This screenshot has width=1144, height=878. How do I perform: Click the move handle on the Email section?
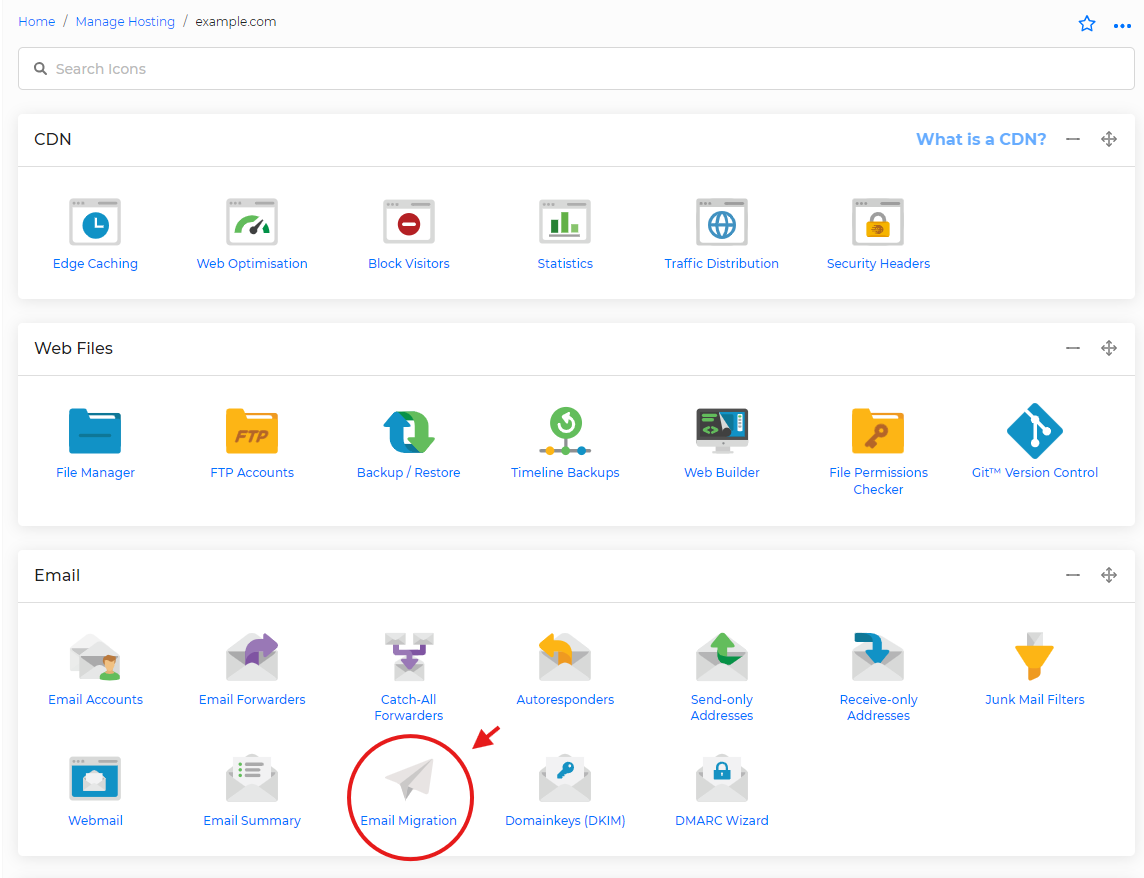(1109, 575)
